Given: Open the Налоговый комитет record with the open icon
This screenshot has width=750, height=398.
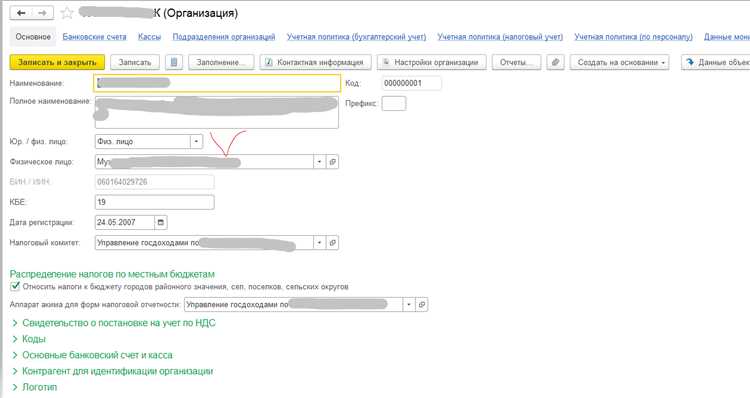Looking at the screenshot, I should click(332, 243).
